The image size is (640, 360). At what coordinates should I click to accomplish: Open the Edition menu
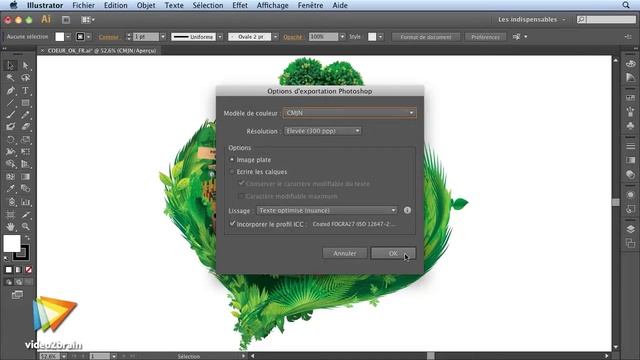click(x=116, y=5)
